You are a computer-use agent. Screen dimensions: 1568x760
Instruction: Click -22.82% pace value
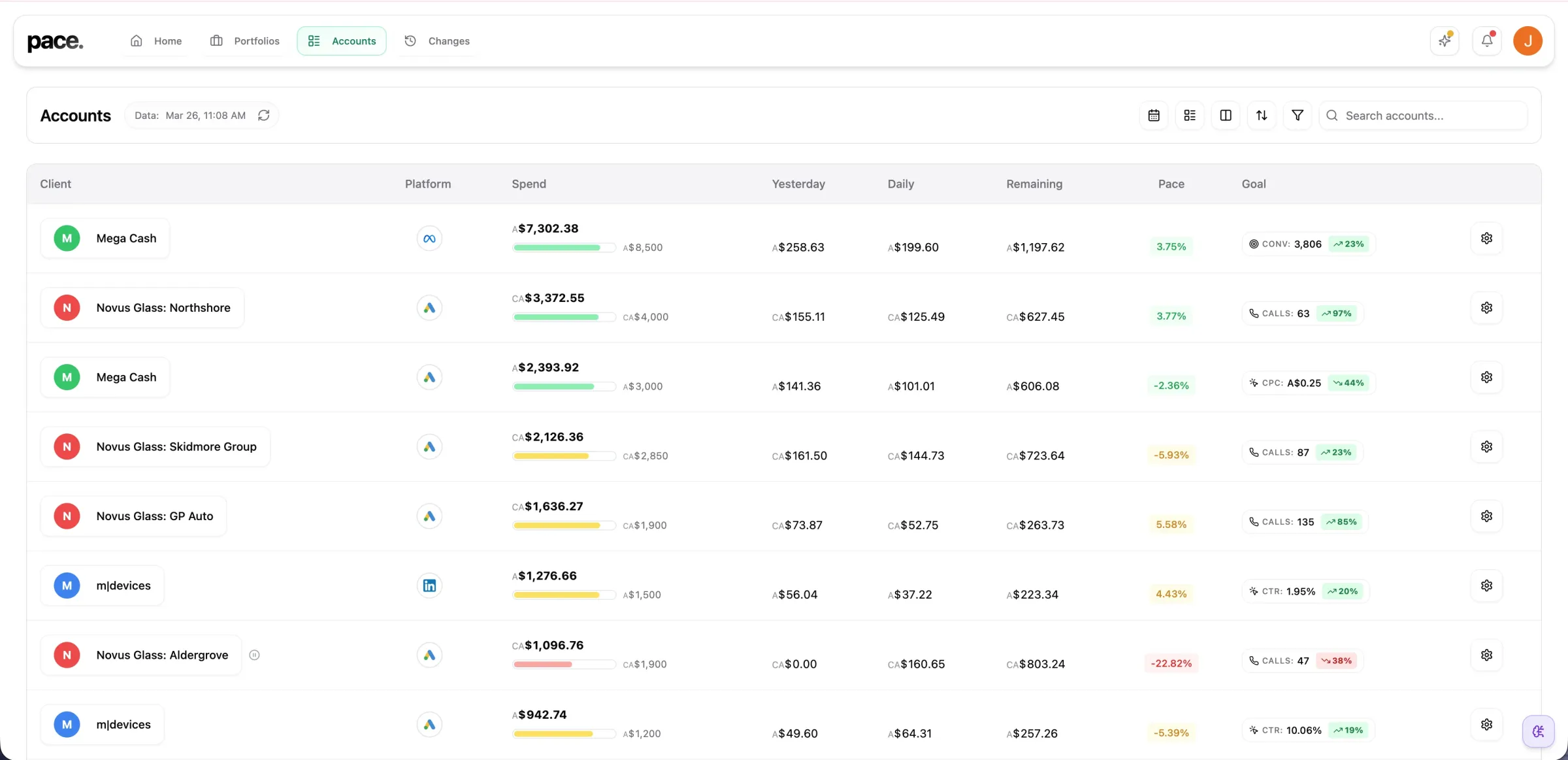1171,663
